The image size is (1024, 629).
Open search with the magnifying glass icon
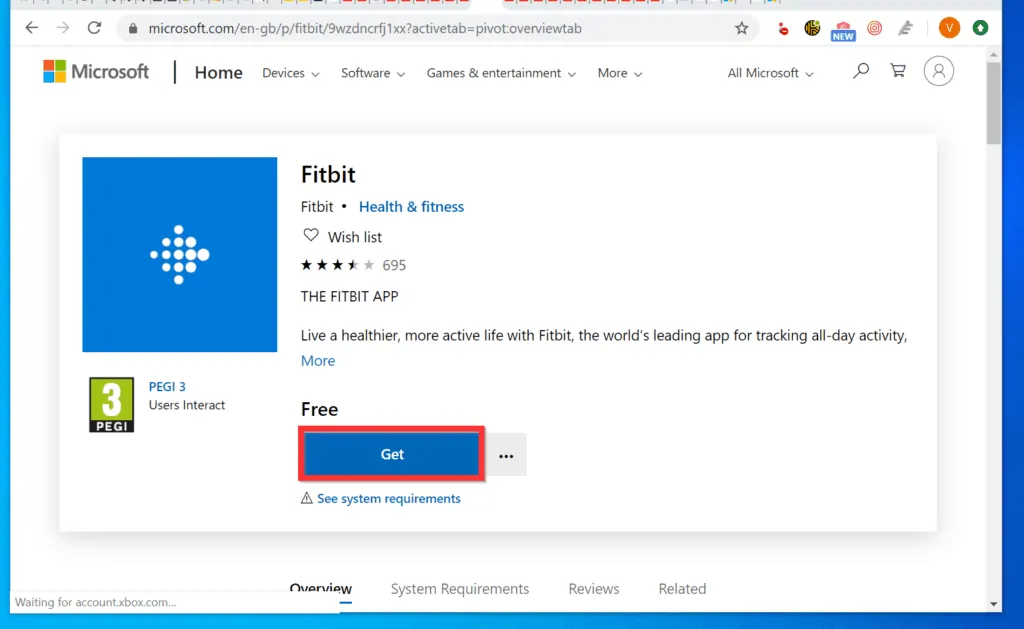(x=861, y=71)
